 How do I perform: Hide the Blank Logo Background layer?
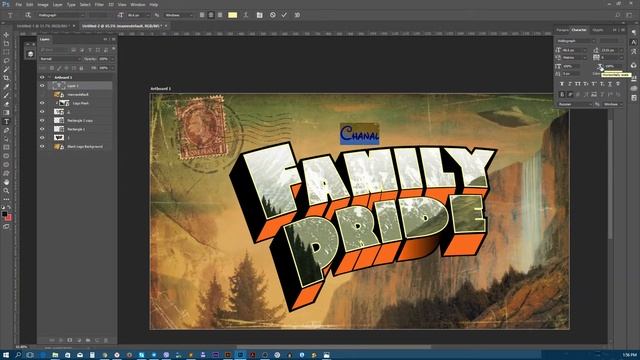point(42,146)
